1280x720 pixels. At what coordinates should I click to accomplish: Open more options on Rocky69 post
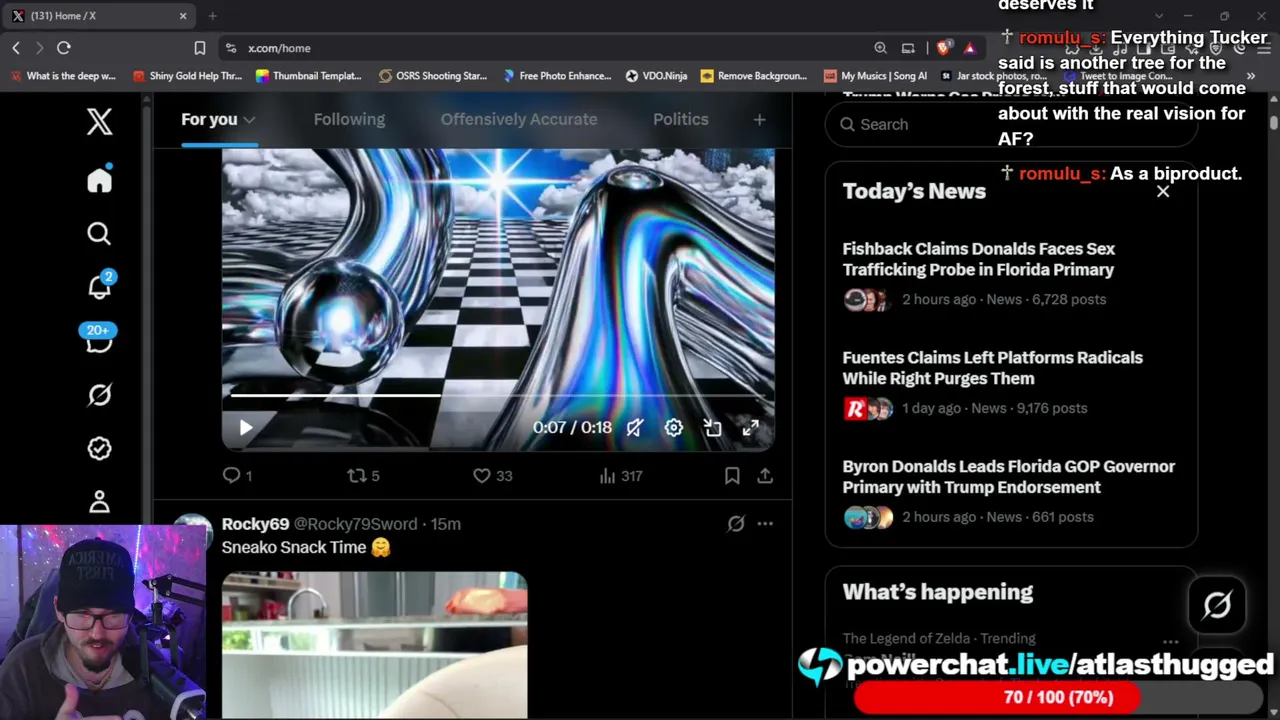765,524
